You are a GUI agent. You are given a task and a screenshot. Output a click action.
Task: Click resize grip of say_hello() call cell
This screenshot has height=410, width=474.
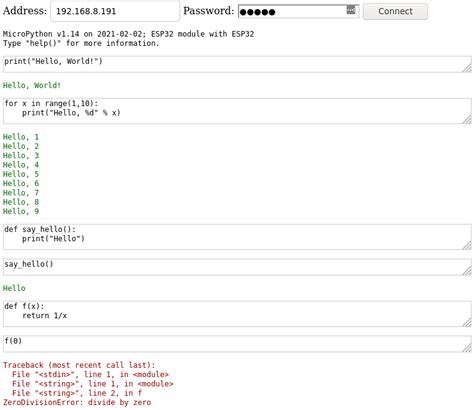tap(467, 271)
